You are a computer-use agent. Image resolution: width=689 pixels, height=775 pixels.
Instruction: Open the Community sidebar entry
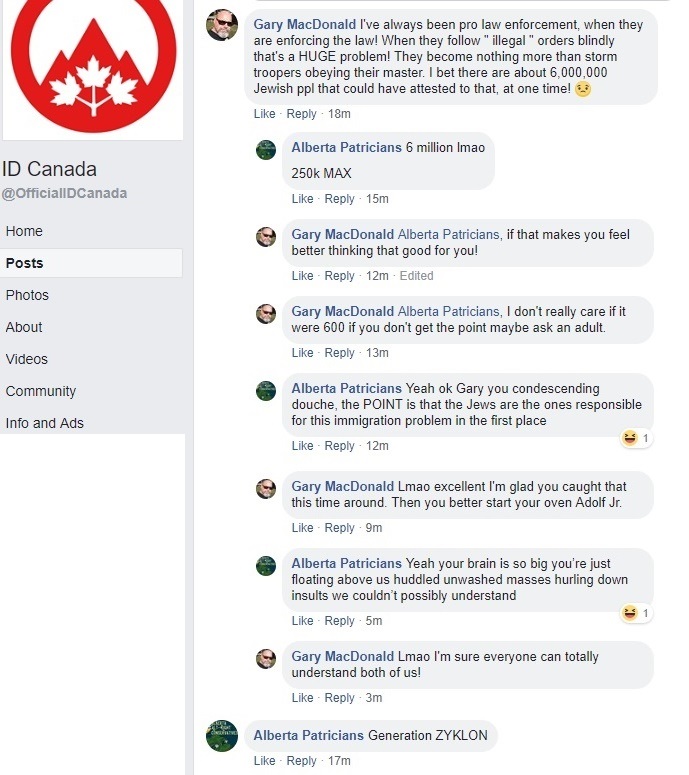tap(41, 391)
